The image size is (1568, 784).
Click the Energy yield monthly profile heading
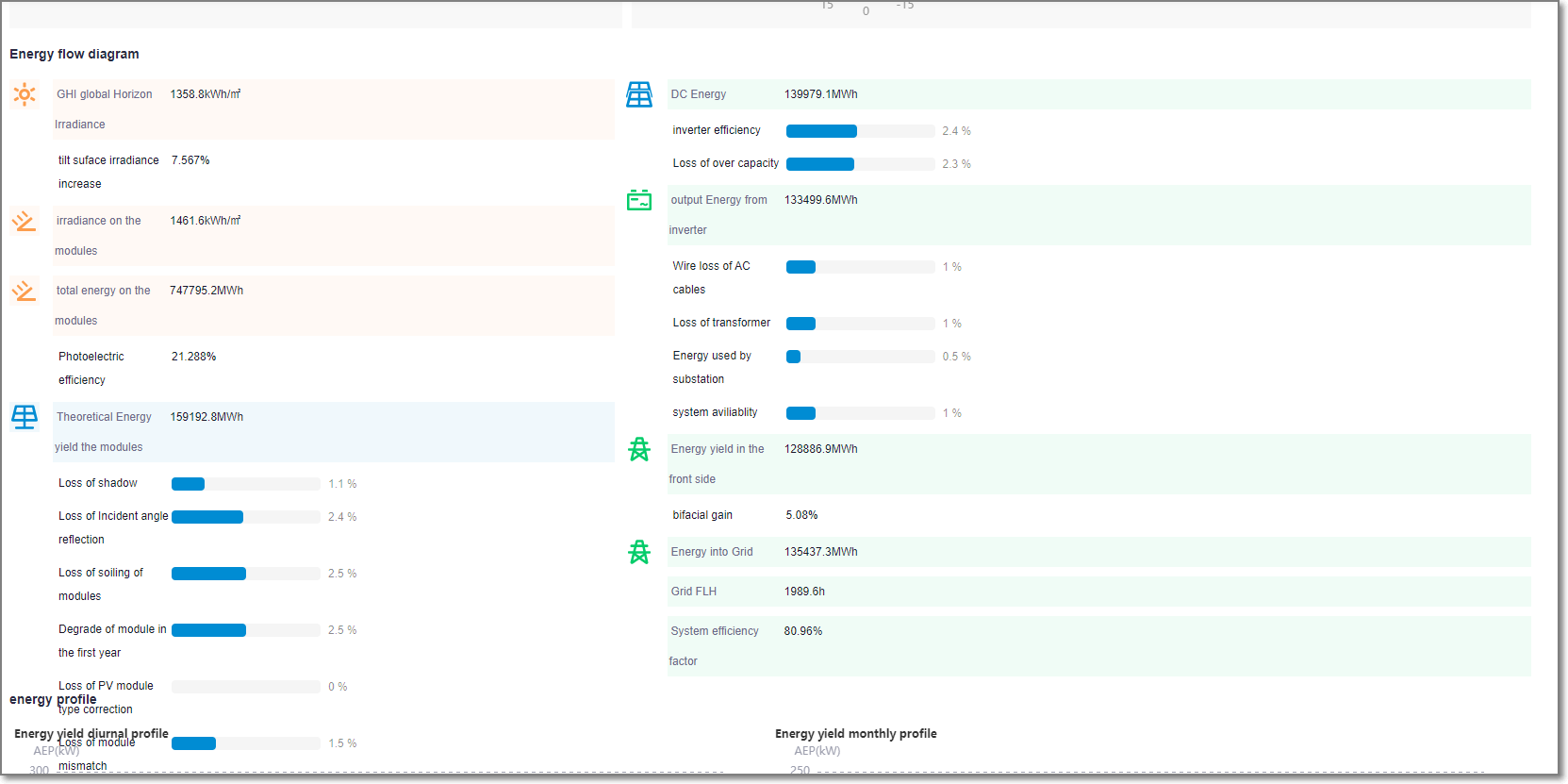tap(856, 733)
